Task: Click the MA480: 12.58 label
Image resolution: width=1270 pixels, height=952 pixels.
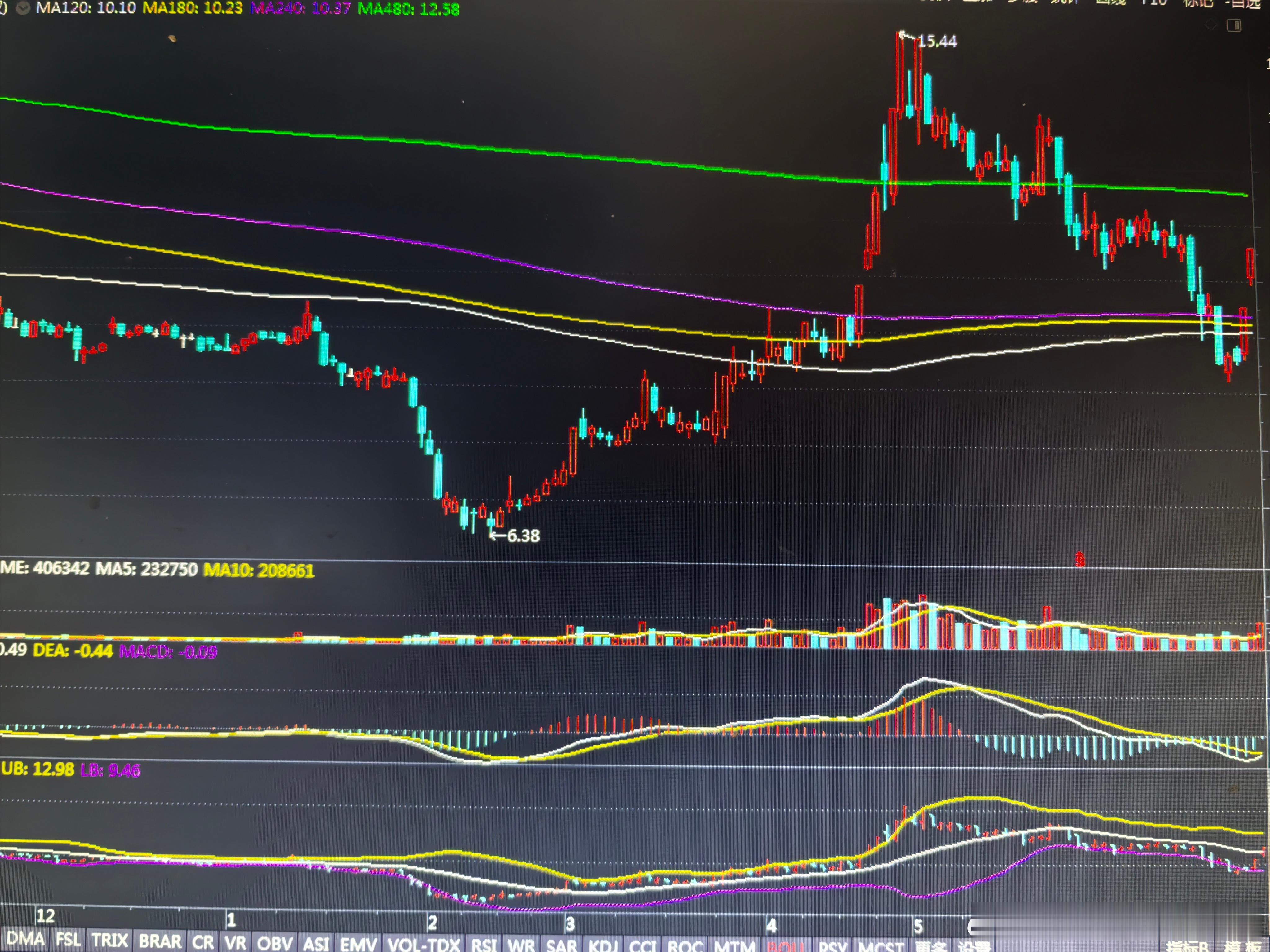Action: (408, 10)
